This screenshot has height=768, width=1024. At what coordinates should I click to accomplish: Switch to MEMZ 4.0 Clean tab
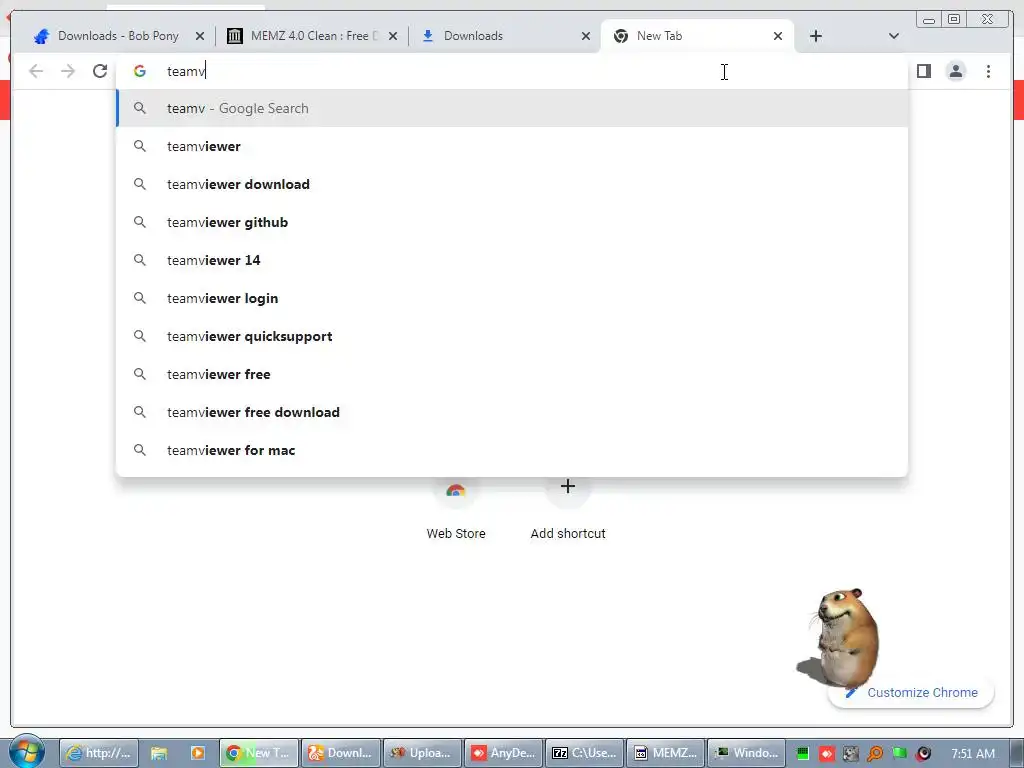[x=313, y=36]
